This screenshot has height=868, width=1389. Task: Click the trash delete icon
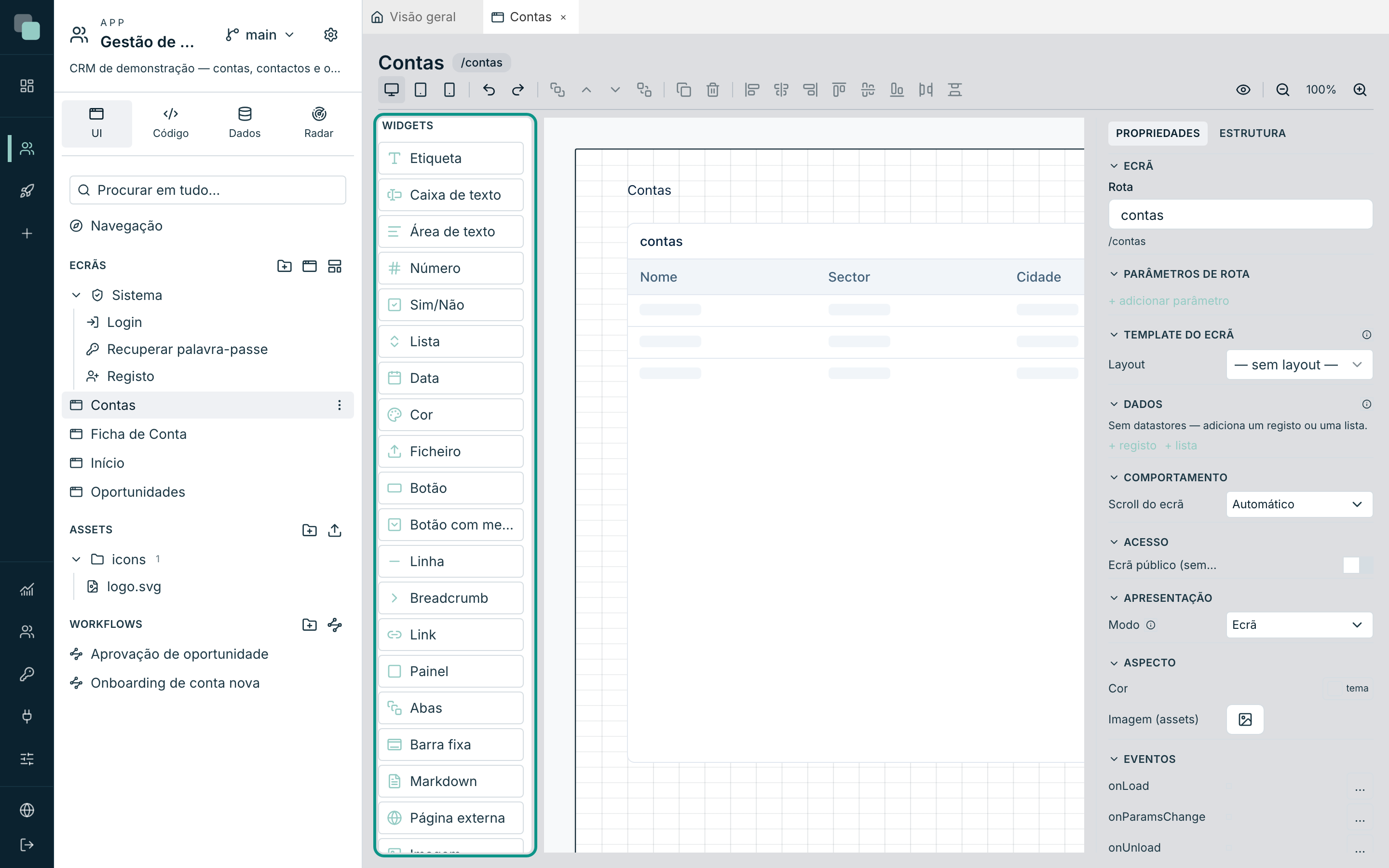point(712,90)
